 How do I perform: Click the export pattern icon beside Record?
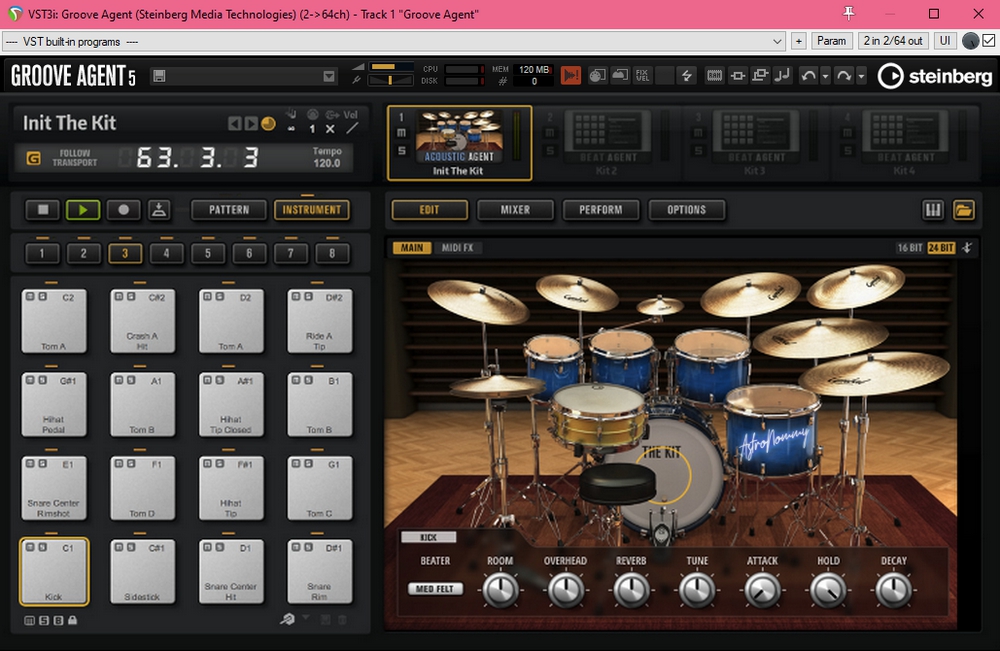(x=159, y=210)
